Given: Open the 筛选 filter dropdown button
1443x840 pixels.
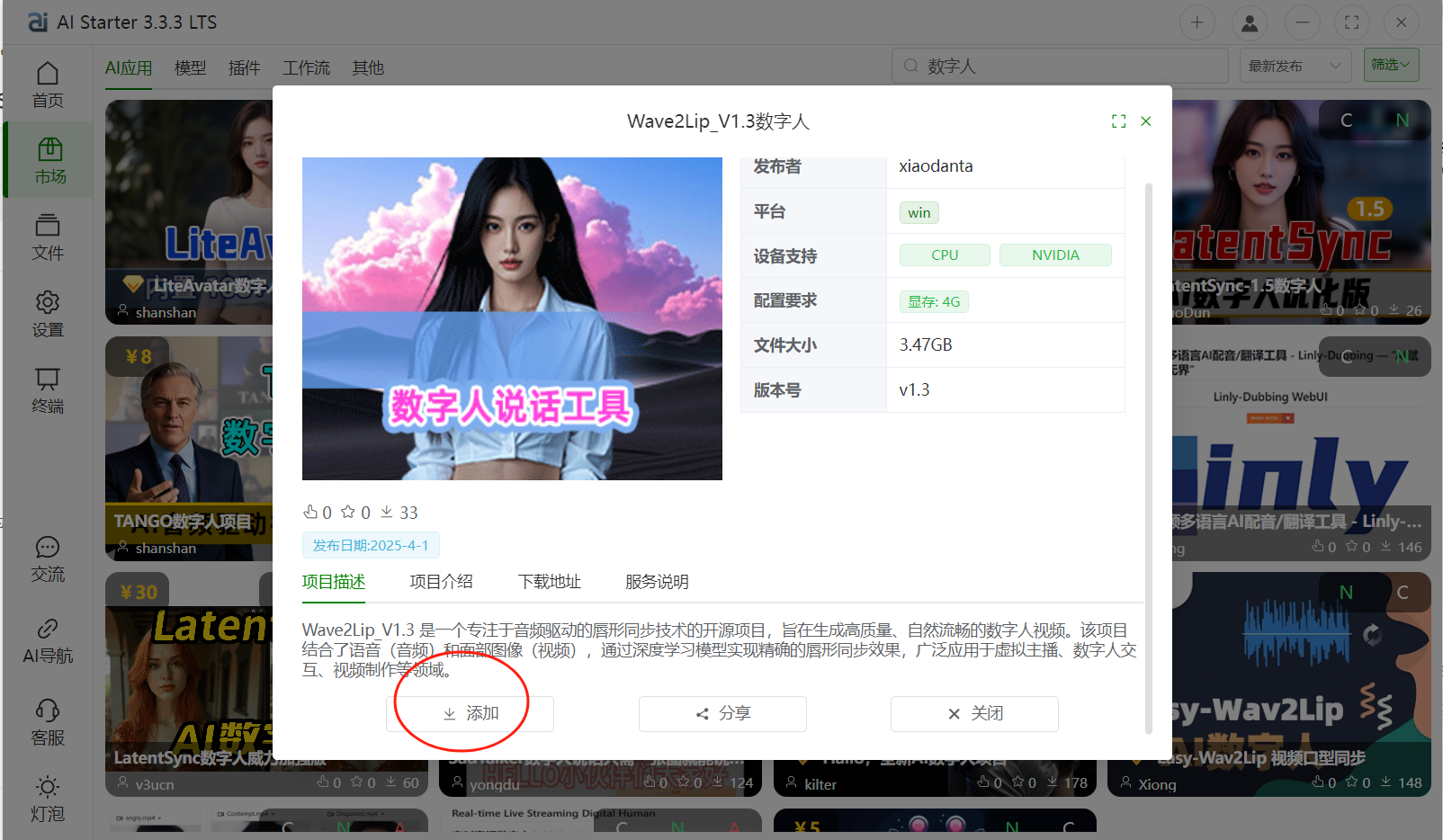Looking at the screenshot, I should click(1391, 65).
